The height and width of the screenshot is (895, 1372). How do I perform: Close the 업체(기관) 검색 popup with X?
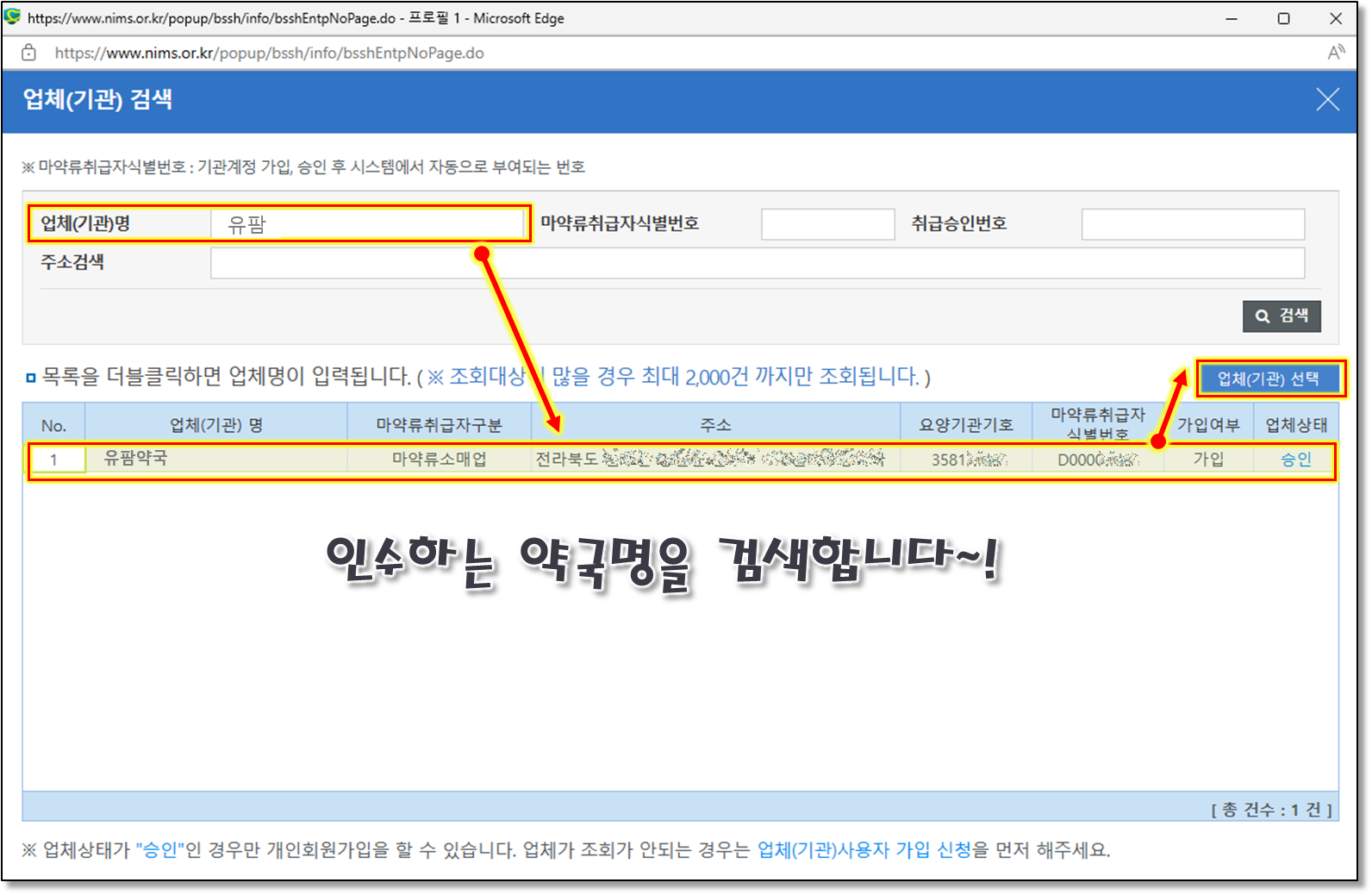pos(1327,100)
